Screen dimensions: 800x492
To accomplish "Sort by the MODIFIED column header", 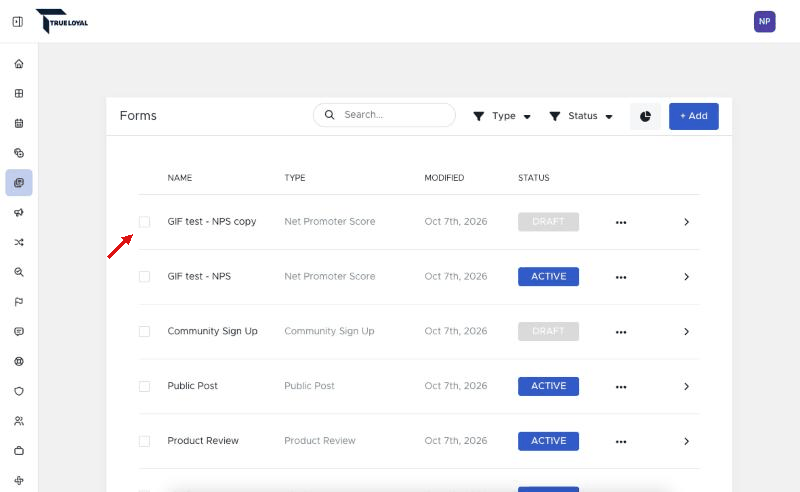I will click(444, 178).
